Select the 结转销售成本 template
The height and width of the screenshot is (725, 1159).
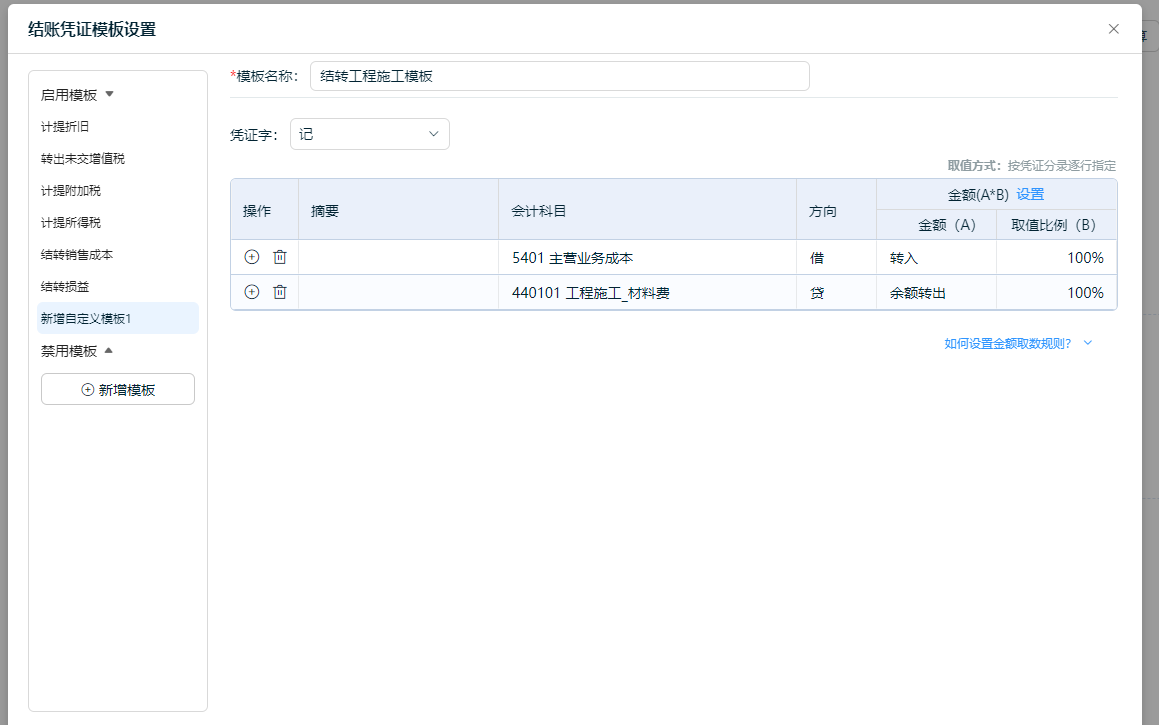click(x=77, y=255)
